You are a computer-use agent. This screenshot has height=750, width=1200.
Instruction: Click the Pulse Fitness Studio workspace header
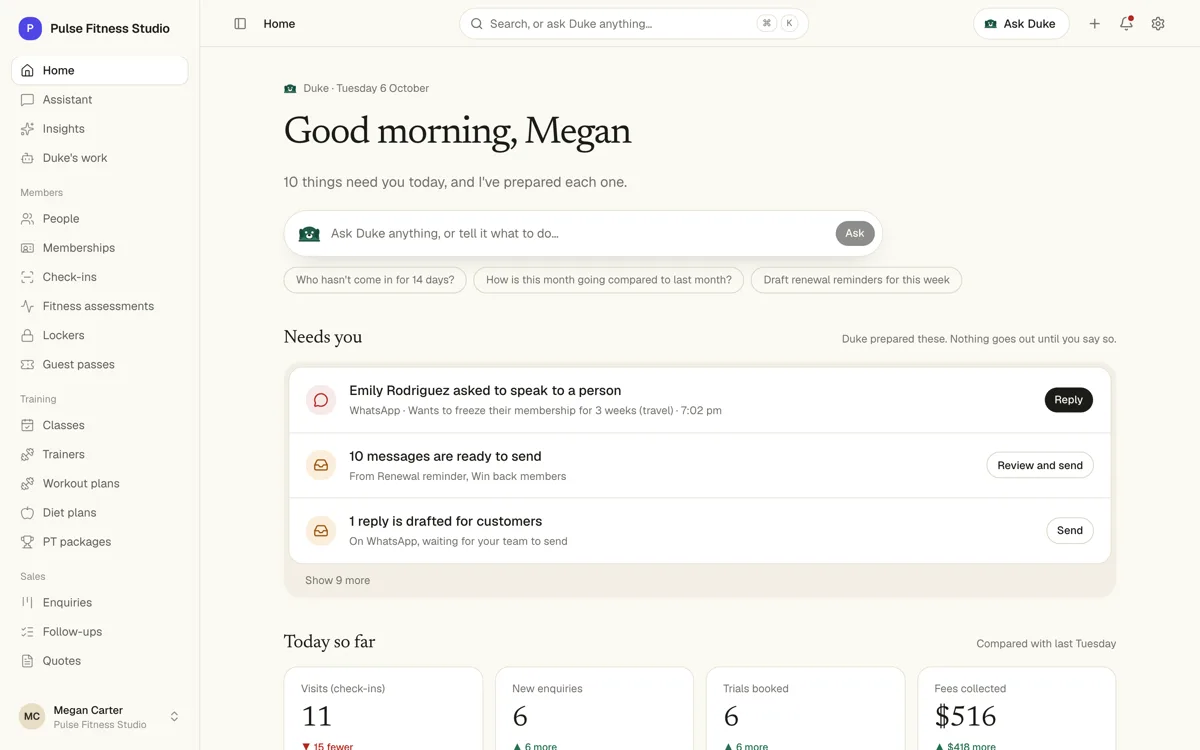coord(95,28)
